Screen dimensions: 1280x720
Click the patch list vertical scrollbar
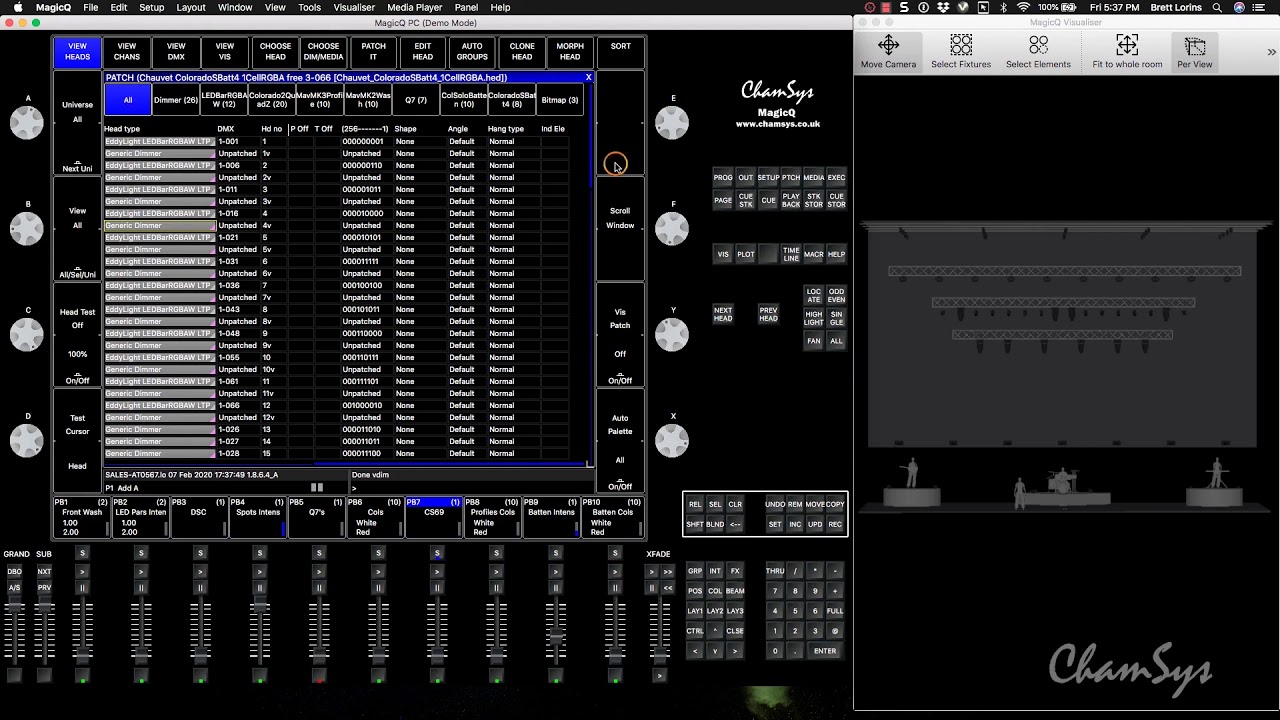591,135
